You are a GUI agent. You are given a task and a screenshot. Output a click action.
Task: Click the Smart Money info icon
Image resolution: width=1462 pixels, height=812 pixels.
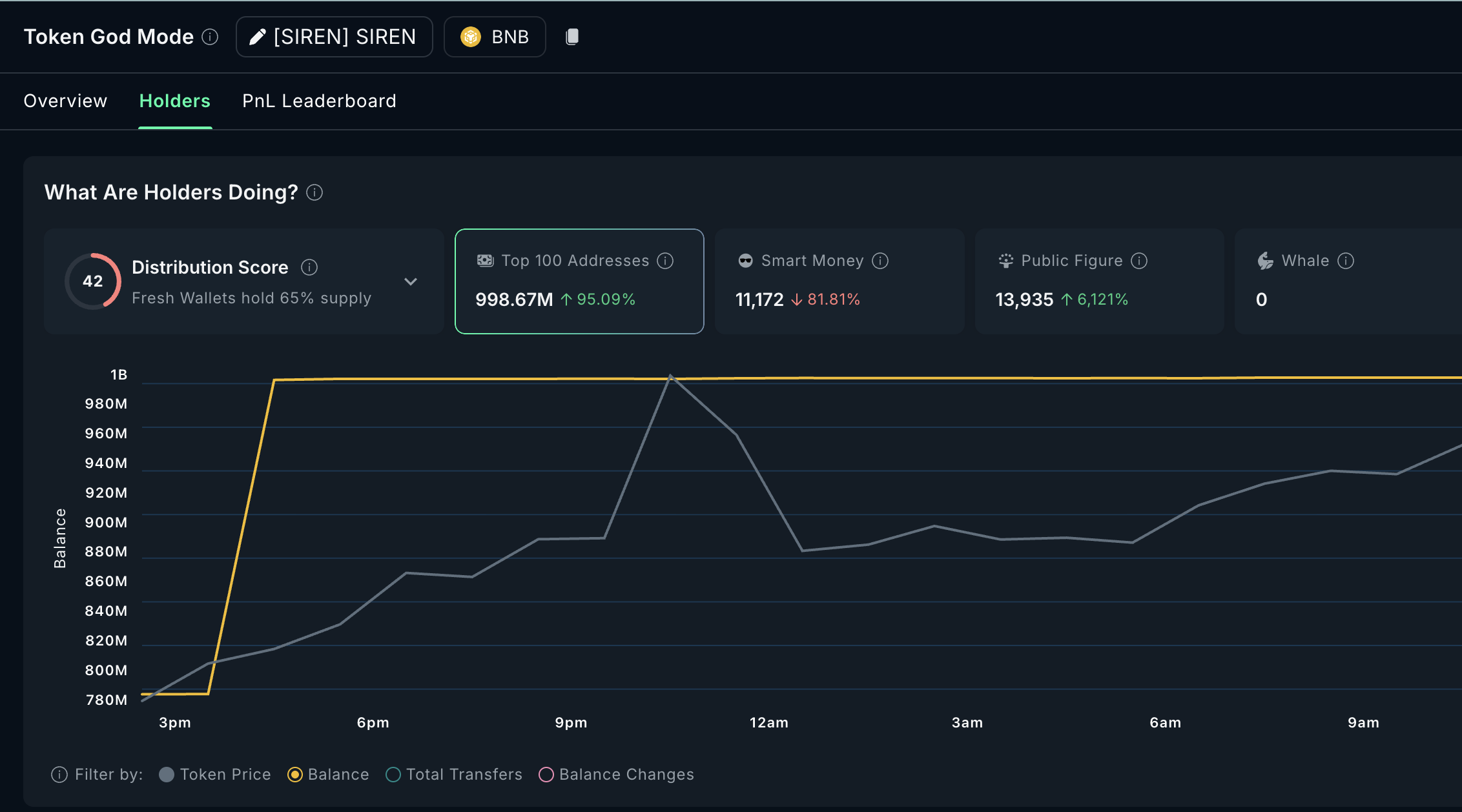tap(880, 261)
